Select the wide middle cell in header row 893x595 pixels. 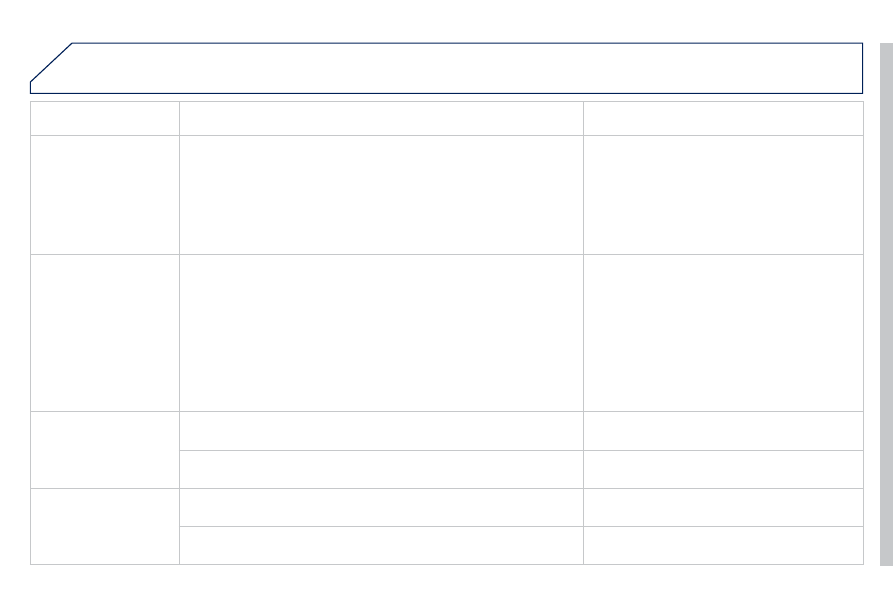(x=381, y=118)
